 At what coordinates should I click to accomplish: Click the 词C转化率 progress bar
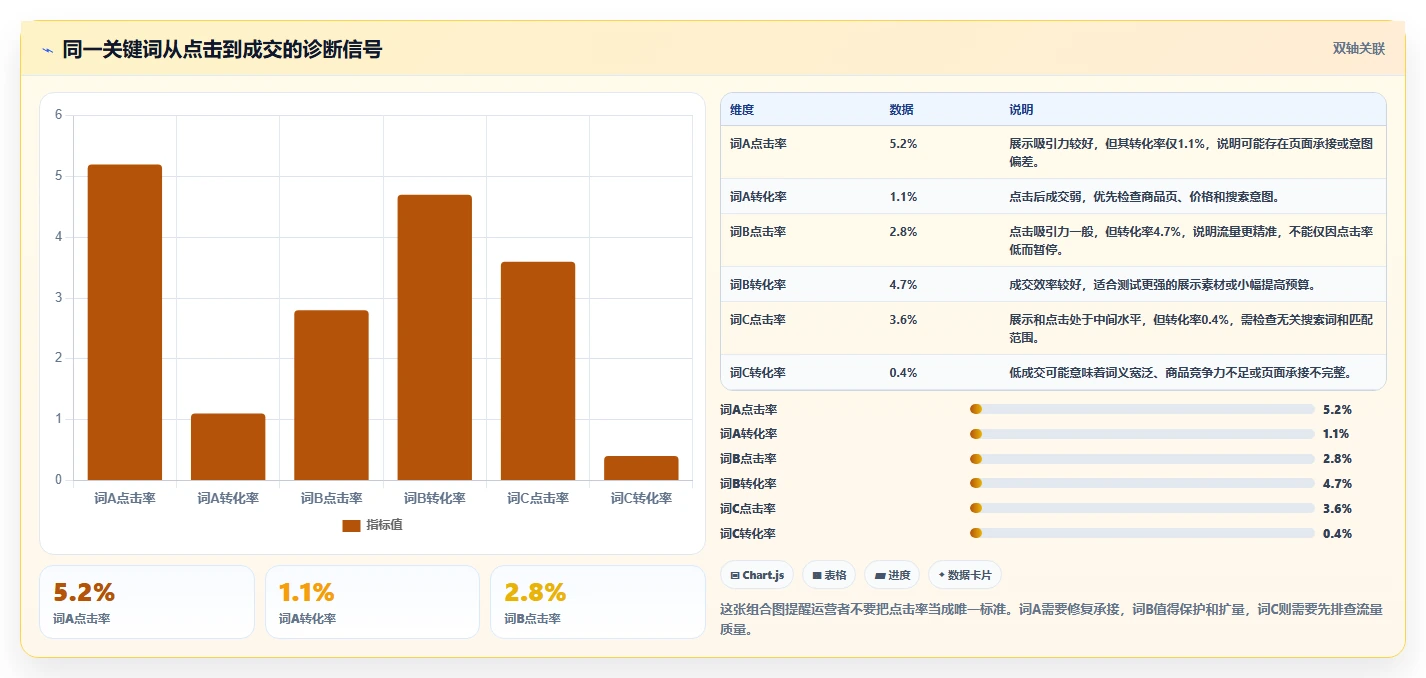point(1142,534)
